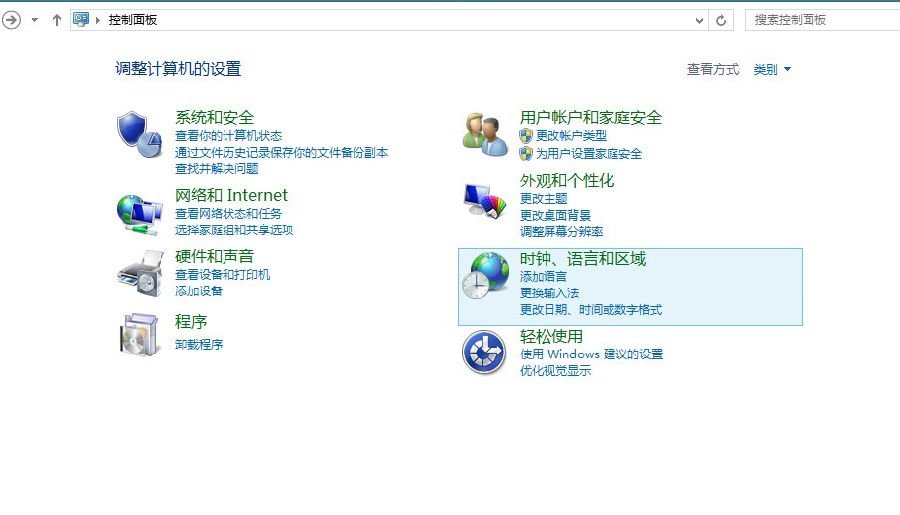Open Network and Internet globe icon

tap(139, 215)
